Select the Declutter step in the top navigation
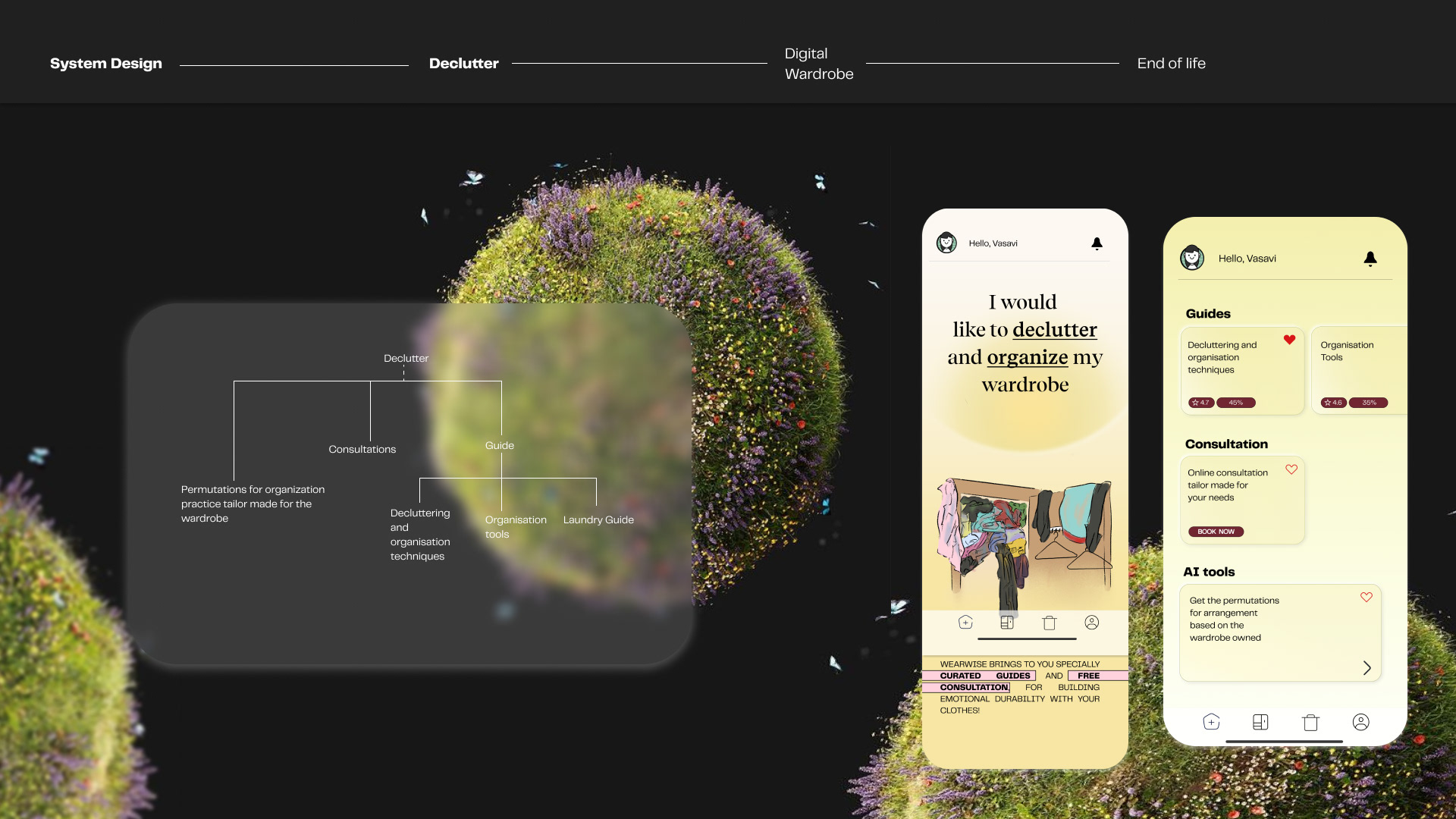This screenshot has width=1456, height=819. click(x=463, y=64)
